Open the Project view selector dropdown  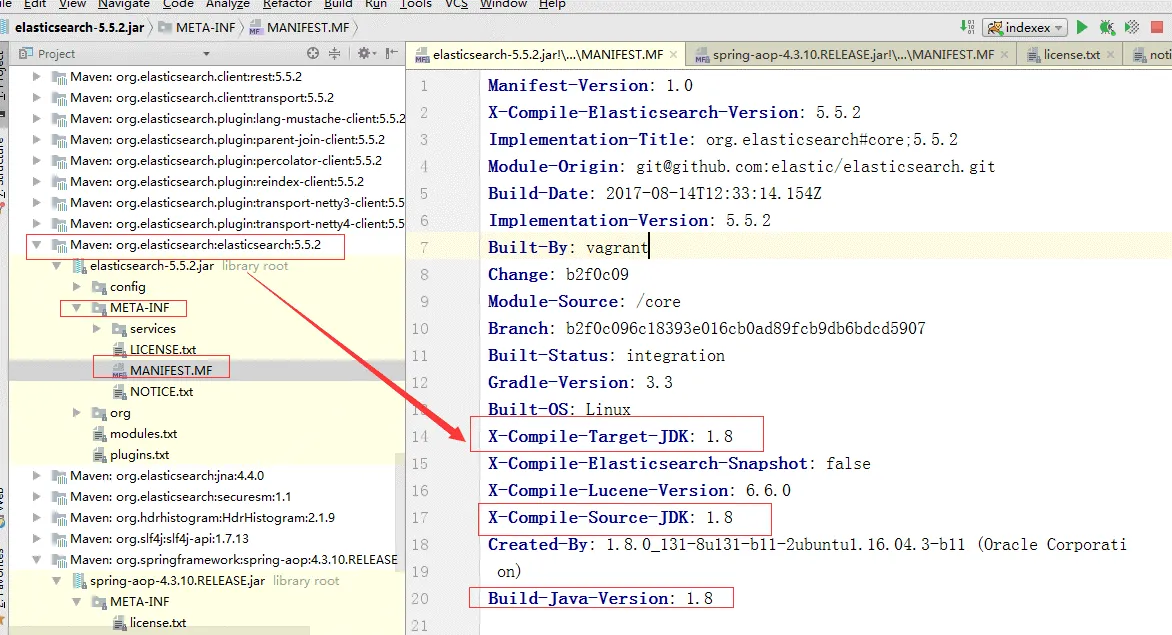(x=206, y=54)
